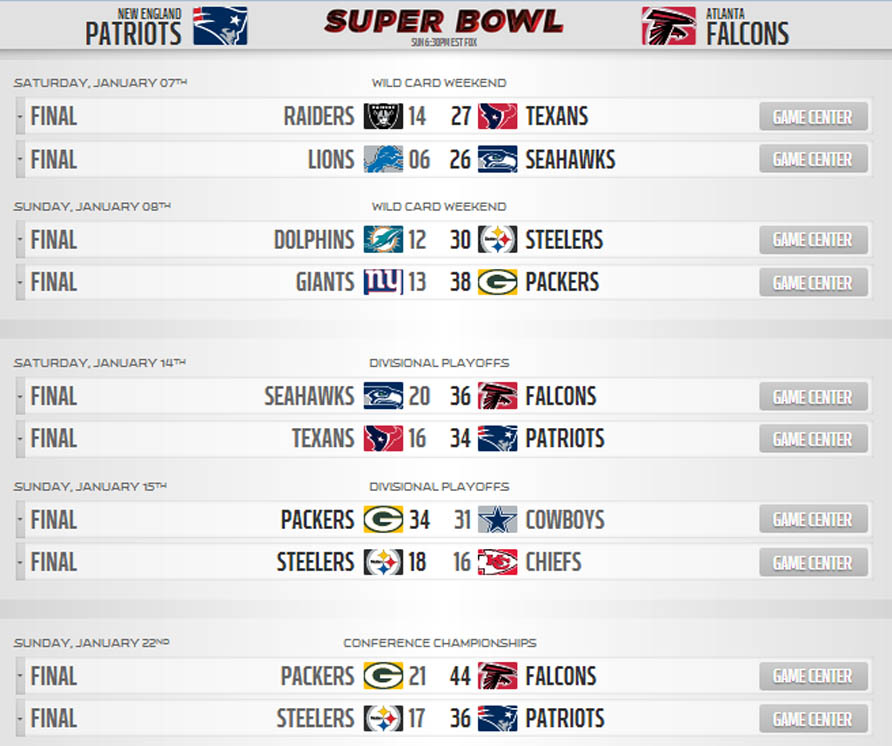Open the Patriots logo in the Super Bowl header
892x746 pixels.
coord(220,26)
